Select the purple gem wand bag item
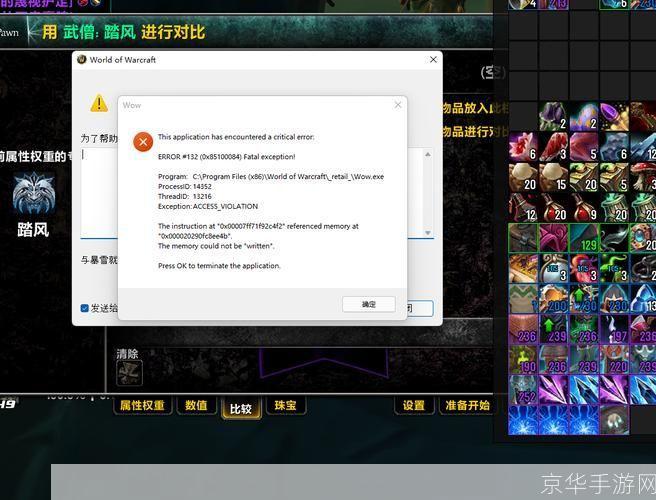This screenshot has height=500, width=656. coord(614,116)
